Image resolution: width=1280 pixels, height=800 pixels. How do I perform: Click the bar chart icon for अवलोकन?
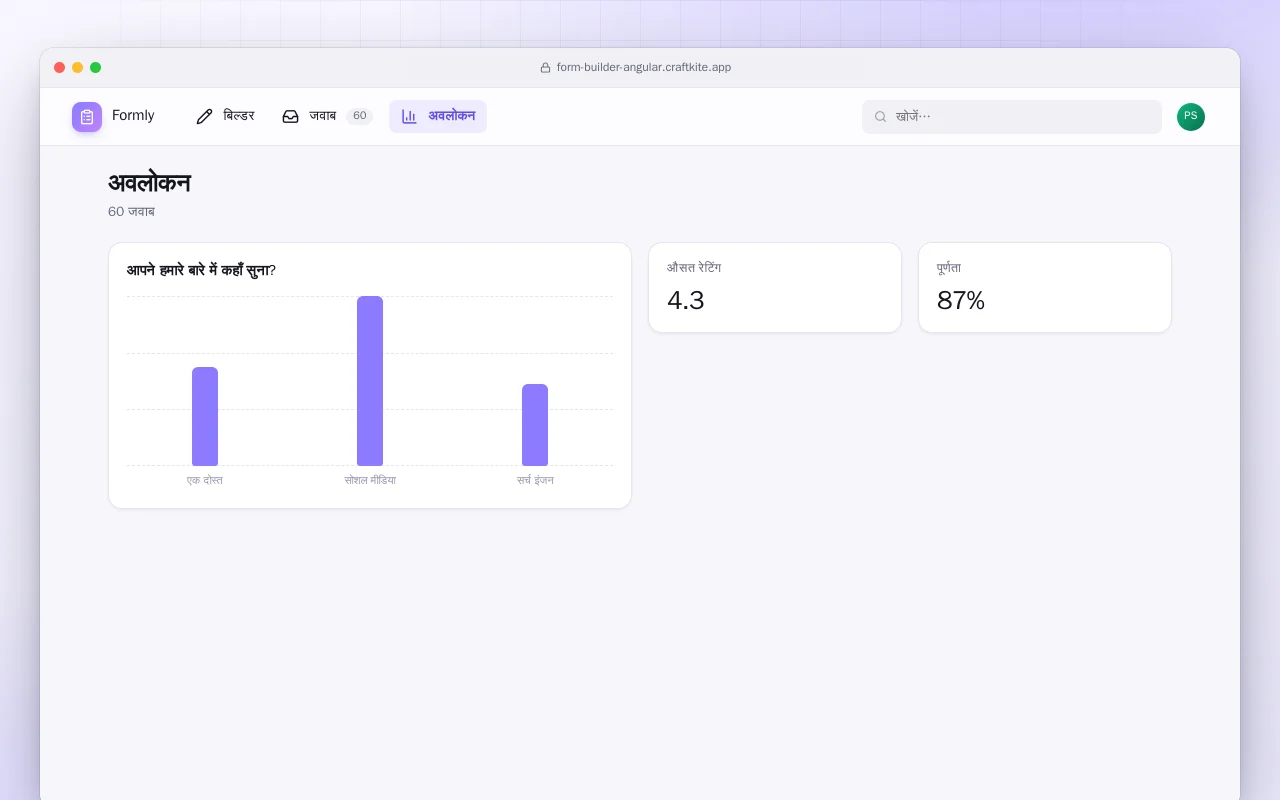[409, 116]
